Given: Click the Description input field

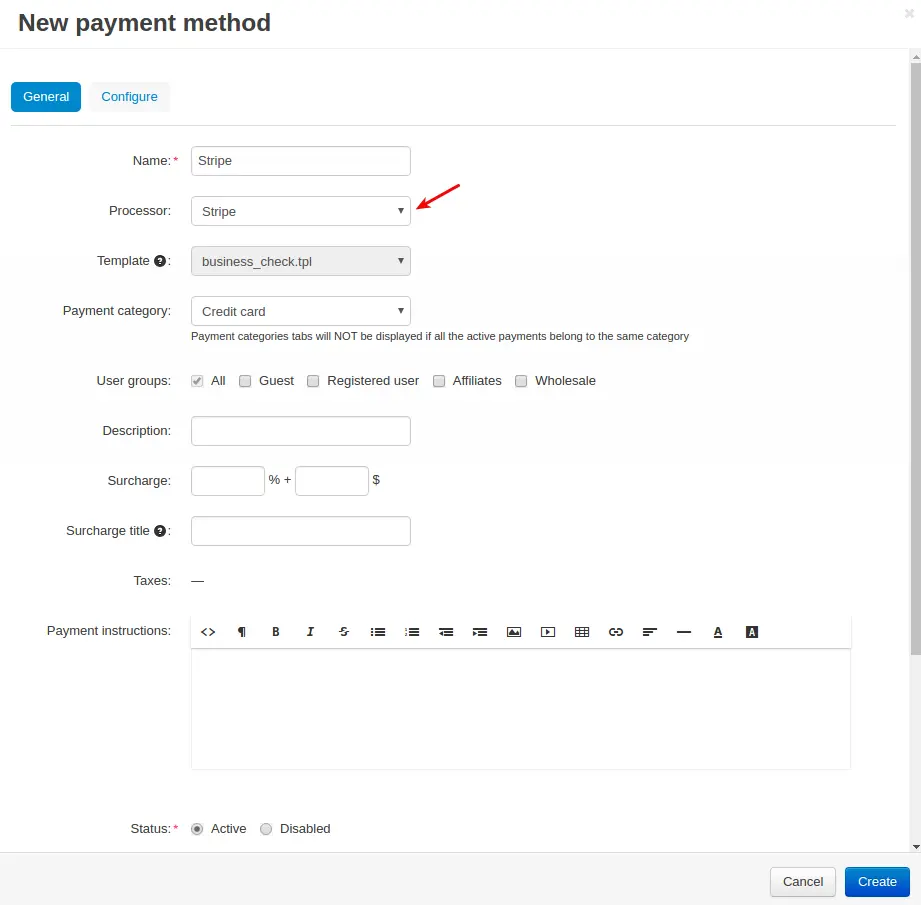Looking at the screenshot, I should [x=300, y=431].
